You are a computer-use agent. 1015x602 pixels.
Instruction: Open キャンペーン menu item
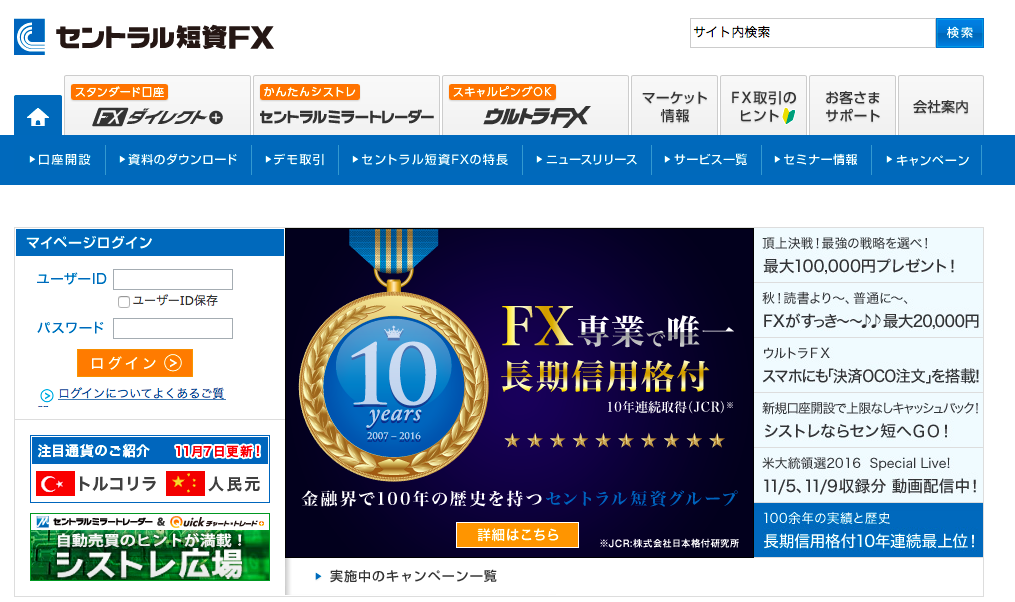(x=928, y=160)
